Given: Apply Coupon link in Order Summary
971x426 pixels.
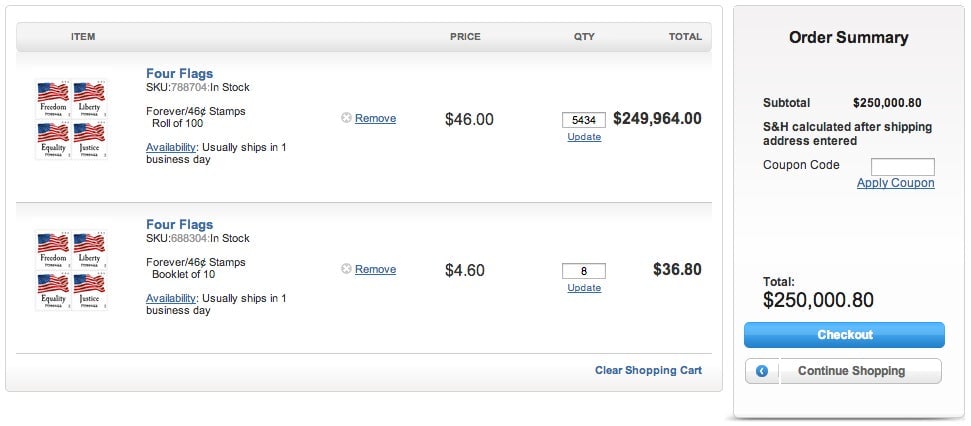Looking at the screenshot, I should (895, 183).
